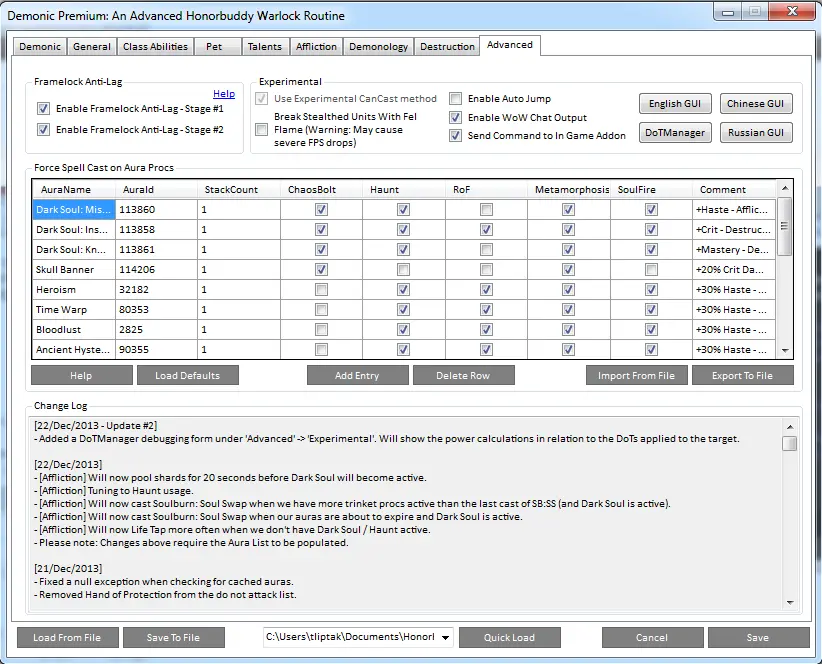
Task: Open the General tab
Action: pos(92,47)
